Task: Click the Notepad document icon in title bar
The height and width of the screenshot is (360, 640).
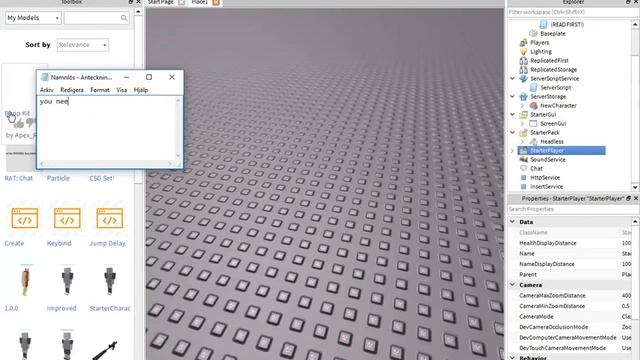Action: click(x=45, y=77)
